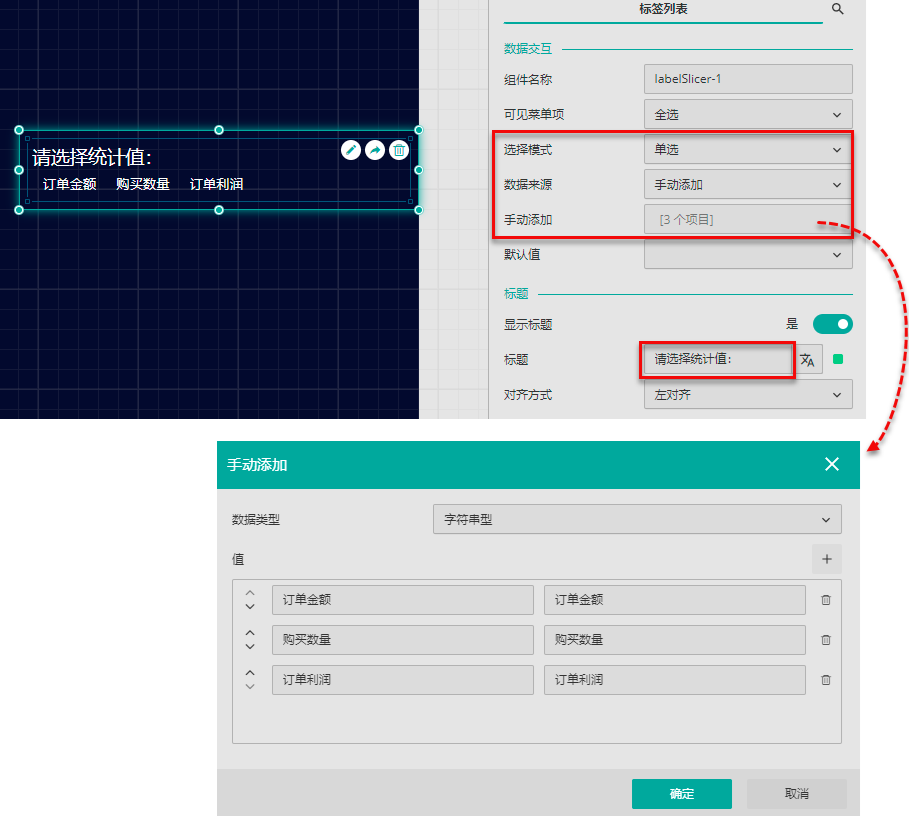Delete the 订单金额 row in the dialog
909x816 pixels.
(826, 600)
